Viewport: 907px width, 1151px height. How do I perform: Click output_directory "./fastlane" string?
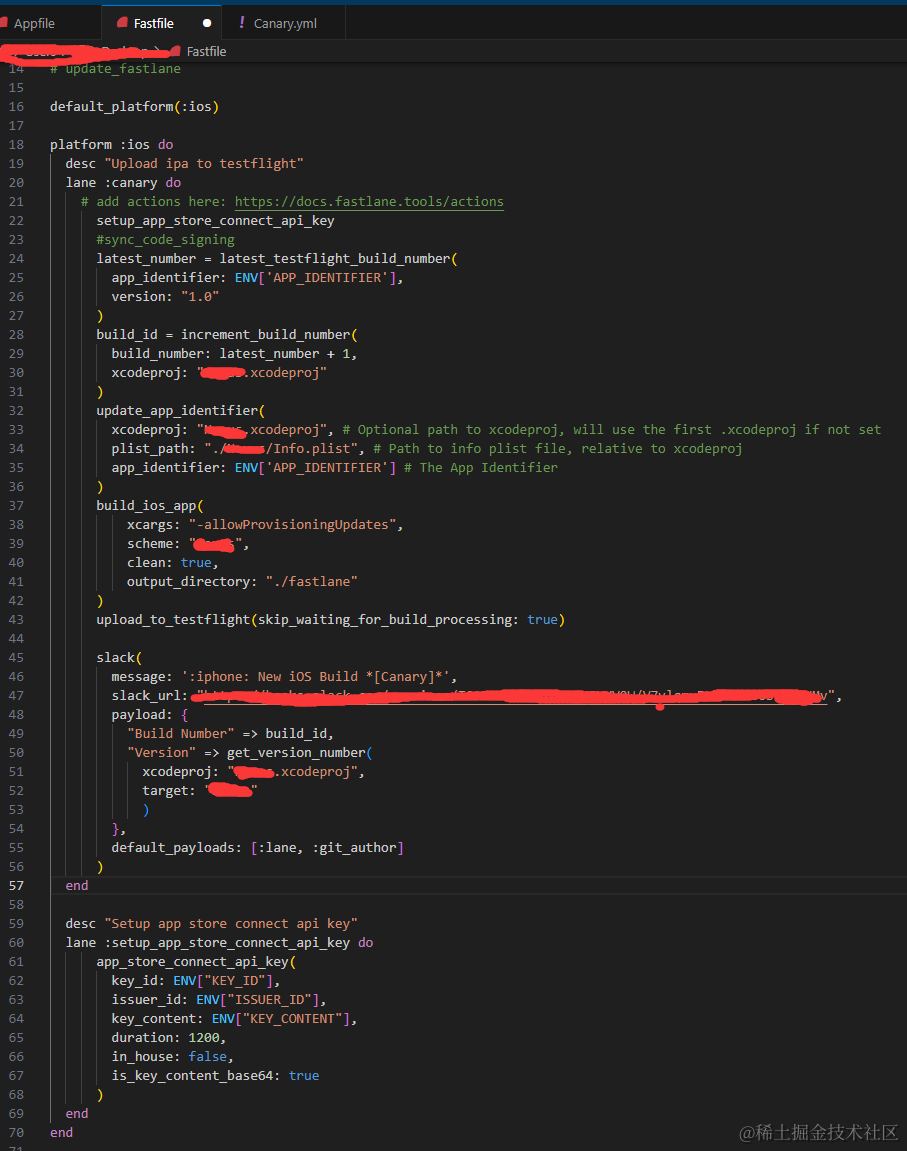tap(311, 581)
